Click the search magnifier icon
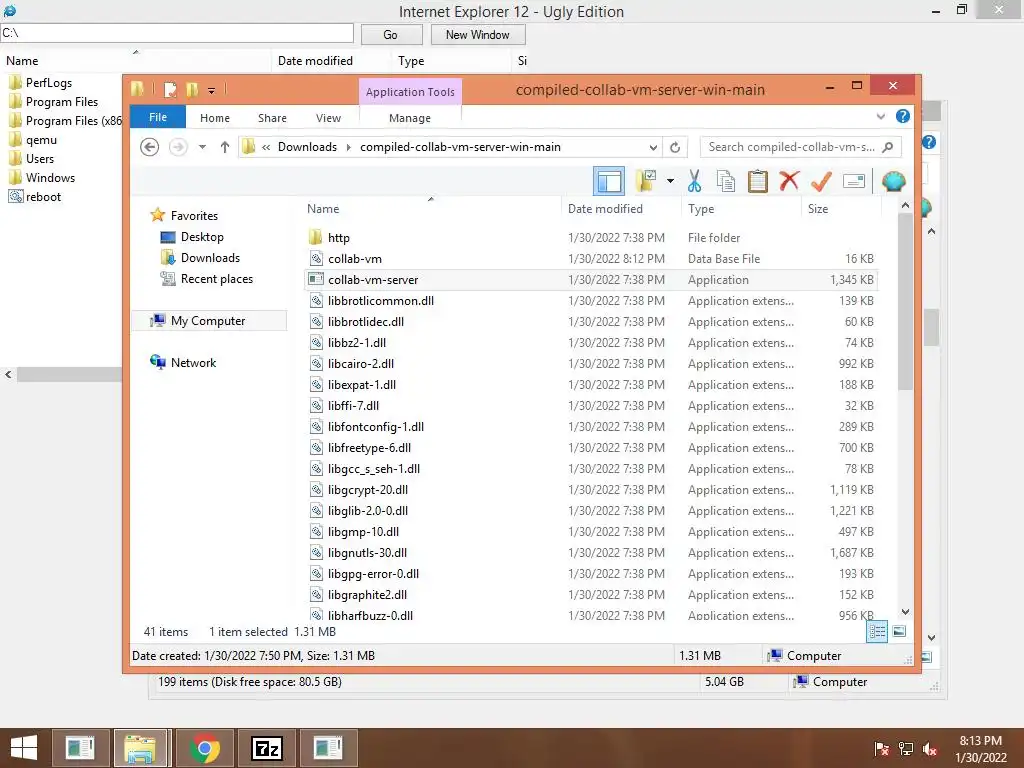 (x=887, y=147)
